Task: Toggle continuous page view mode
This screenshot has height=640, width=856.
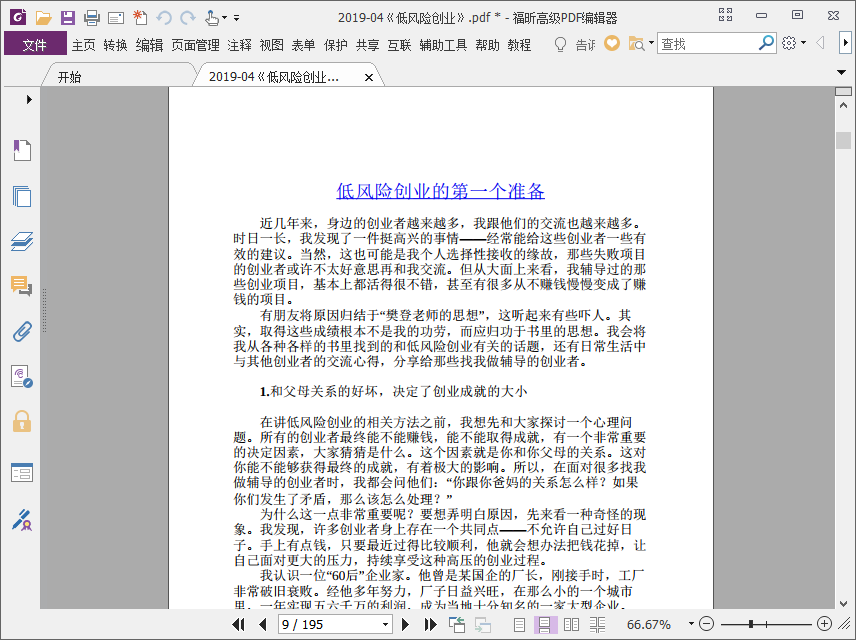Action: point(544,624)
